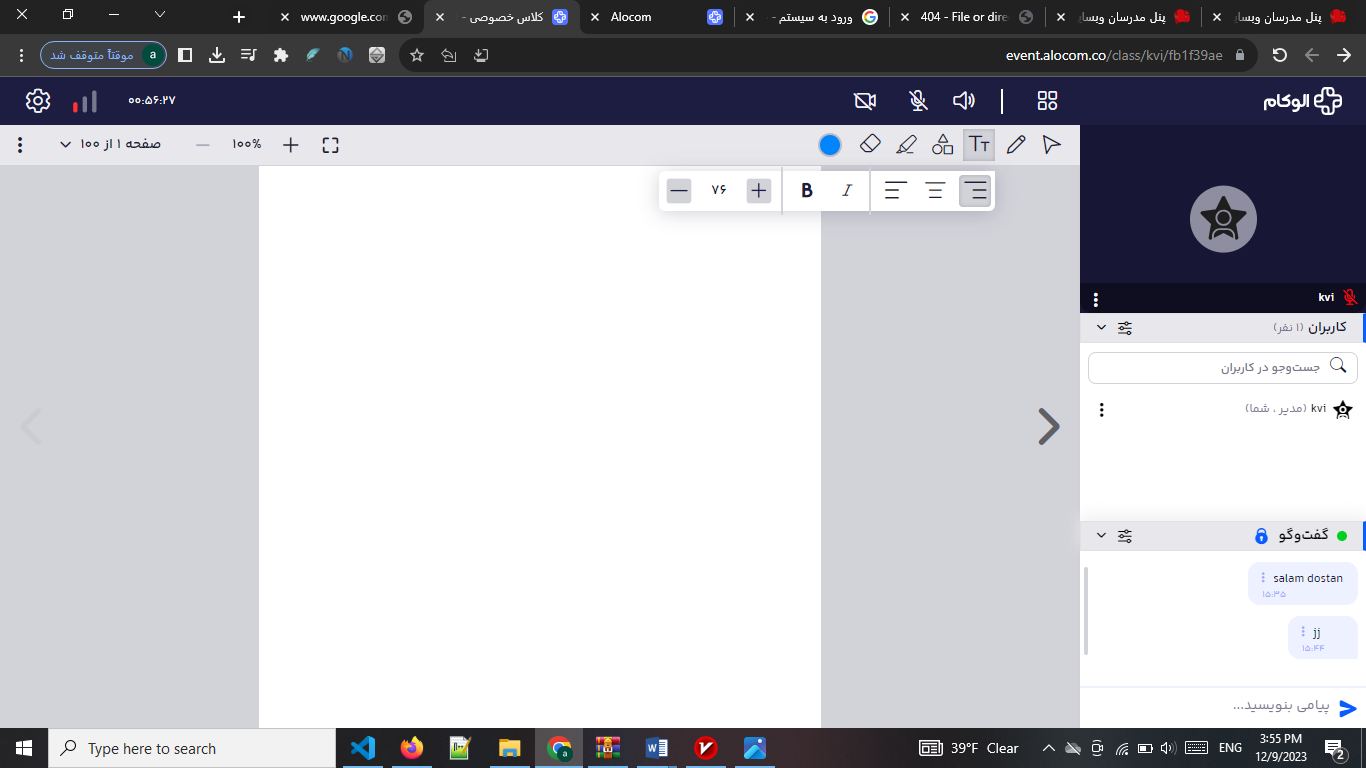The width and height of the screenshot is (1366, 768).
Task: Enter fullscreen whiteboard view
Action: [331, 145]
